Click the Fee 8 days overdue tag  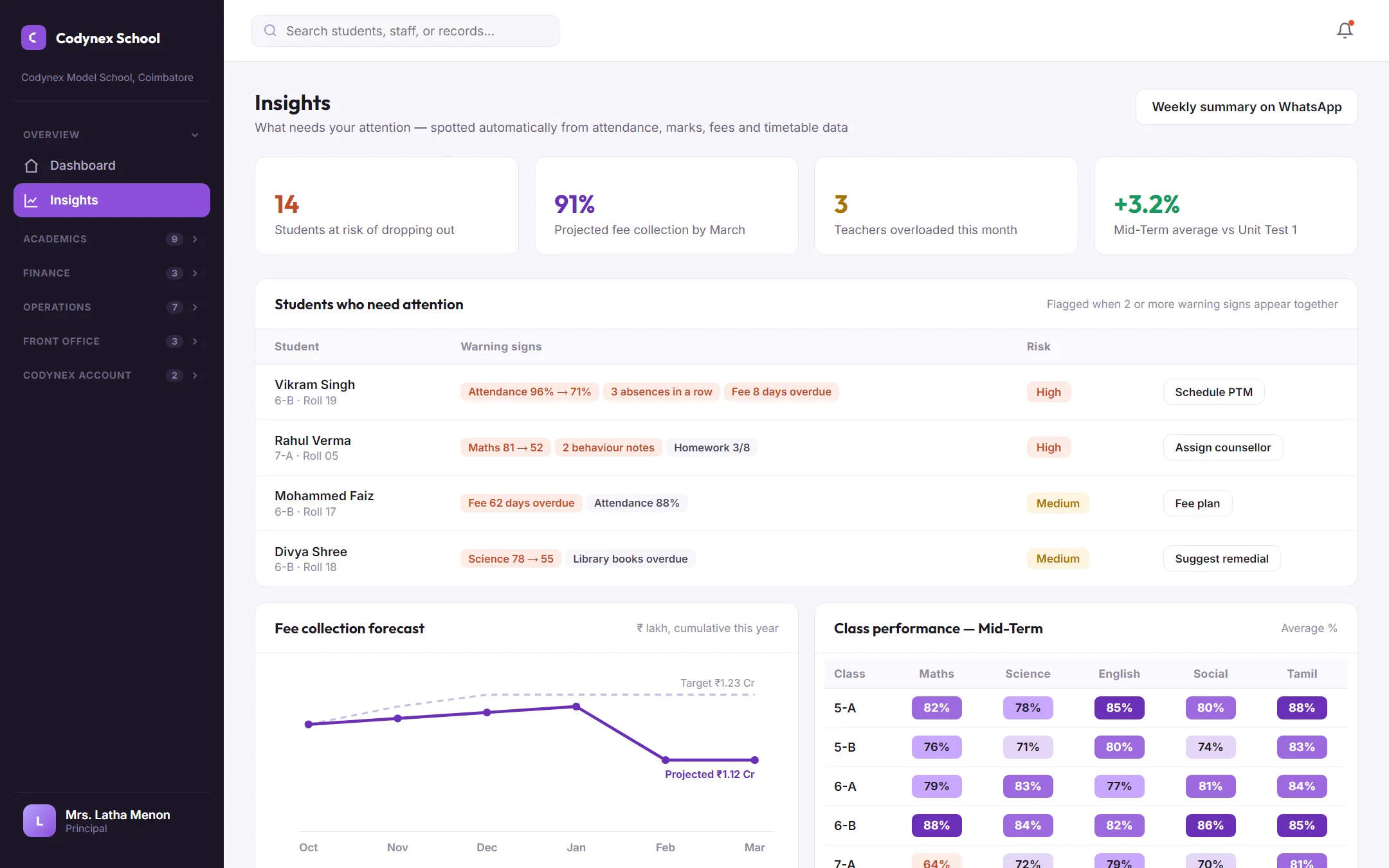point(781,392)
